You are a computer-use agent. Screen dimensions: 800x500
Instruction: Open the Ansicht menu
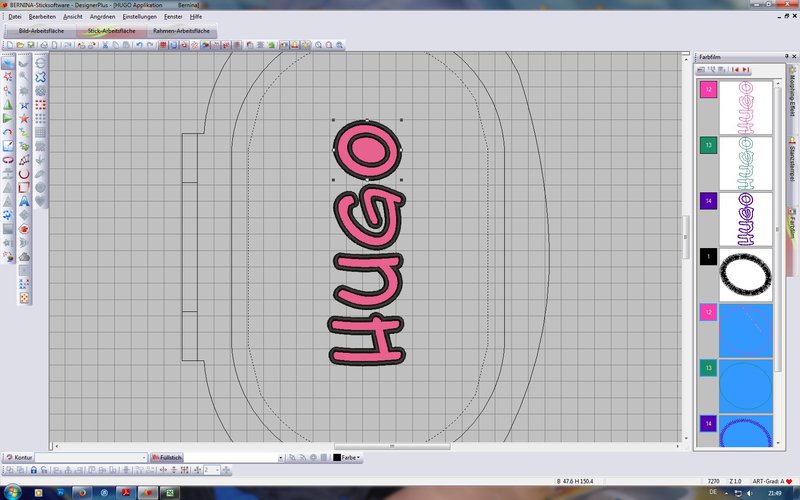pos(72,17)
